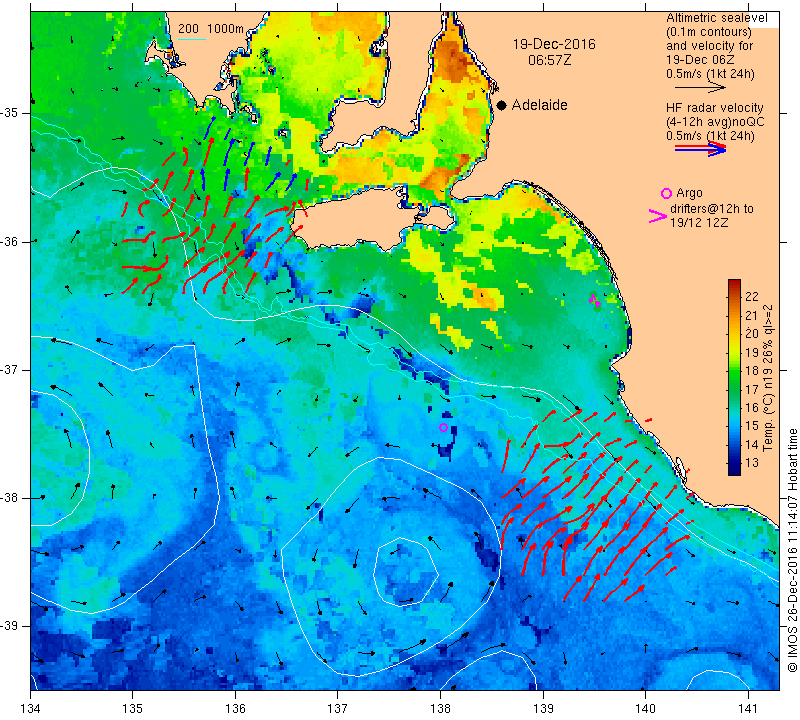Viewport: 800px width, 720px height.
Task: Click the temperature color bar
Action: pyautogui.click(x=734, y=377)
